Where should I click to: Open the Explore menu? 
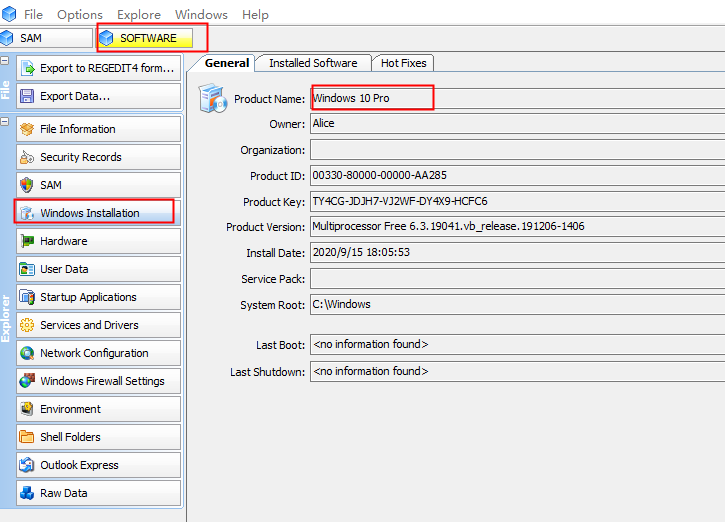tap(139, 15)
